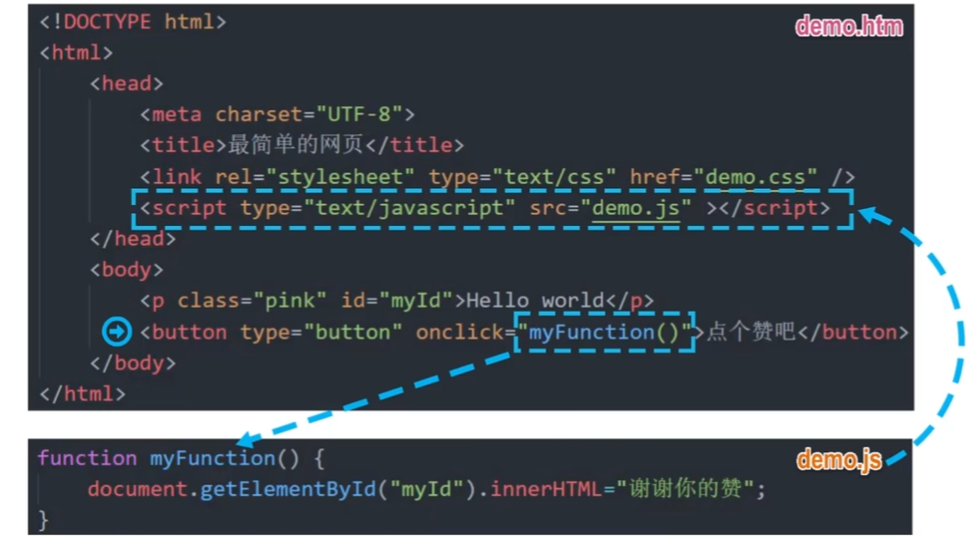Click the 点个赞吧 button text
The height and width of the screenshot is (549, 966).
click(751, 332)
